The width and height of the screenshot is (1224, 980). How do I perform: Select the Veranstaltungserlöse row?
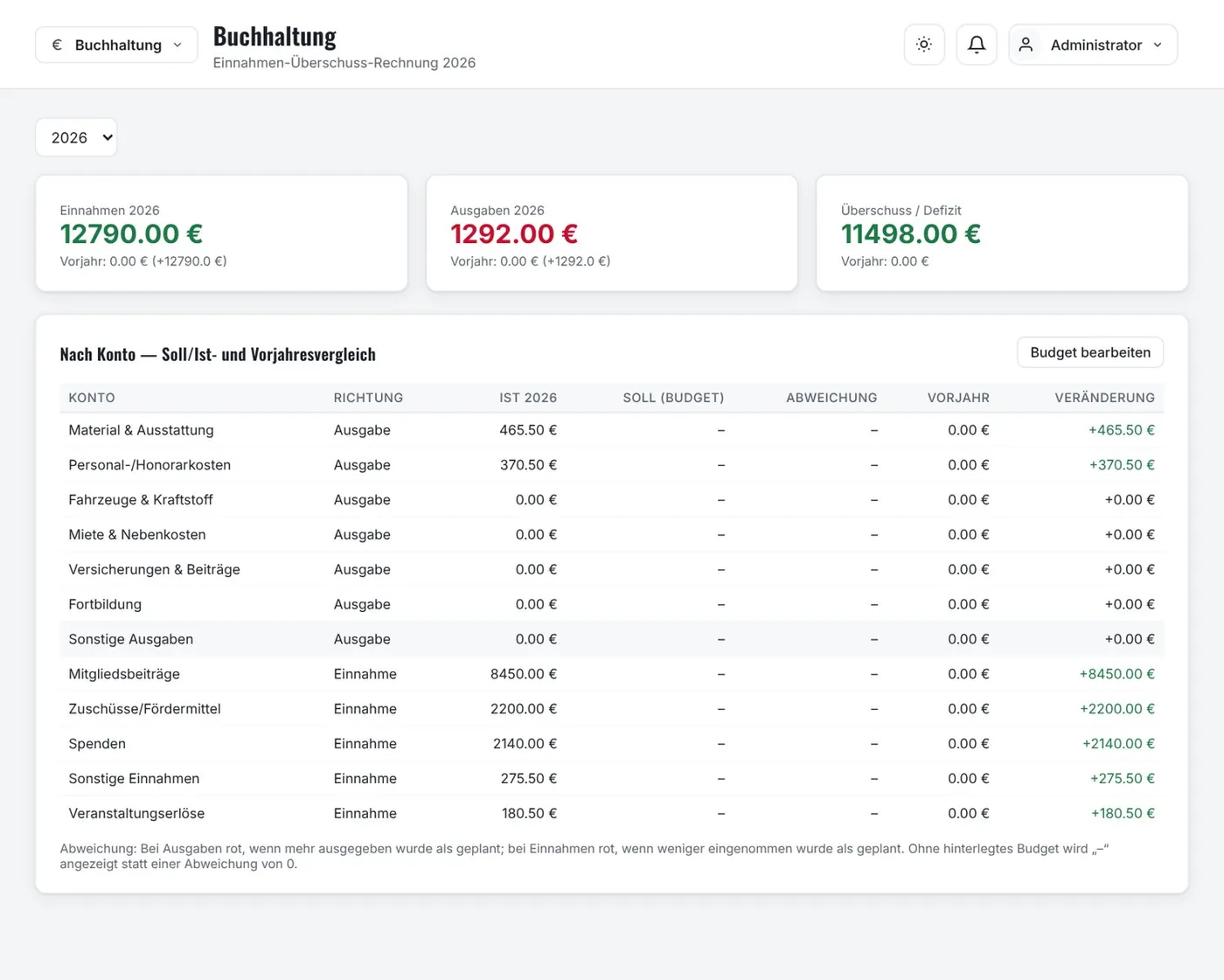coord(611,813)
